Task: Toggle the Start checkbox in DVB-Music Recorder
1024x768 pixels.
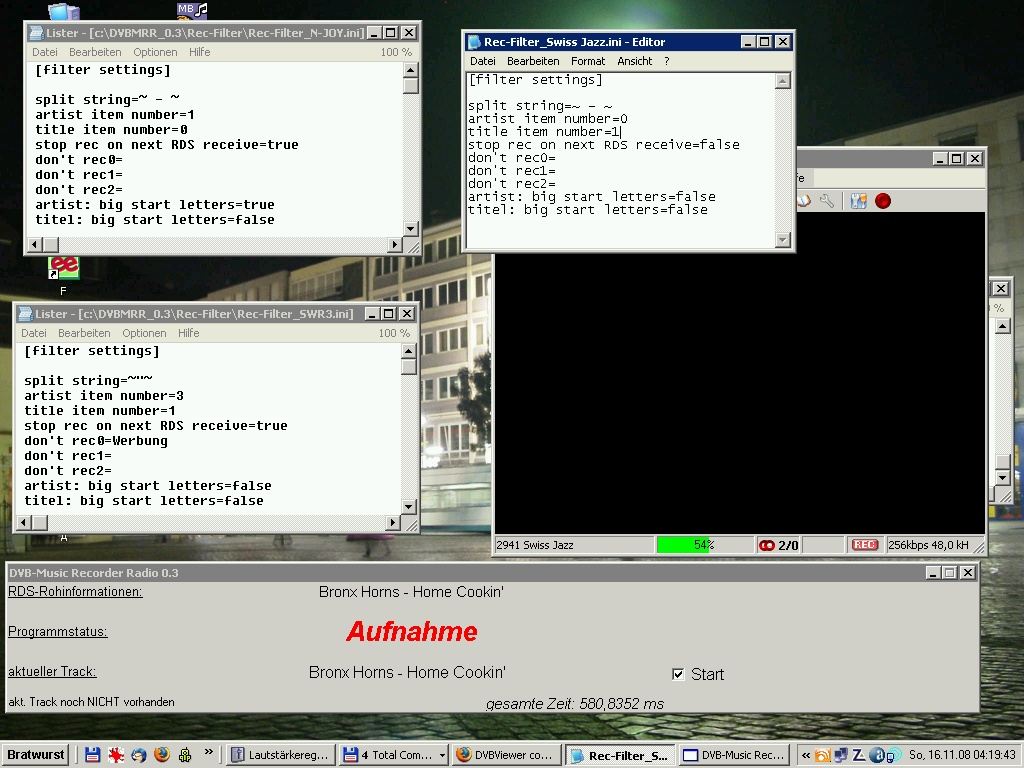Action: click(678, 674)
